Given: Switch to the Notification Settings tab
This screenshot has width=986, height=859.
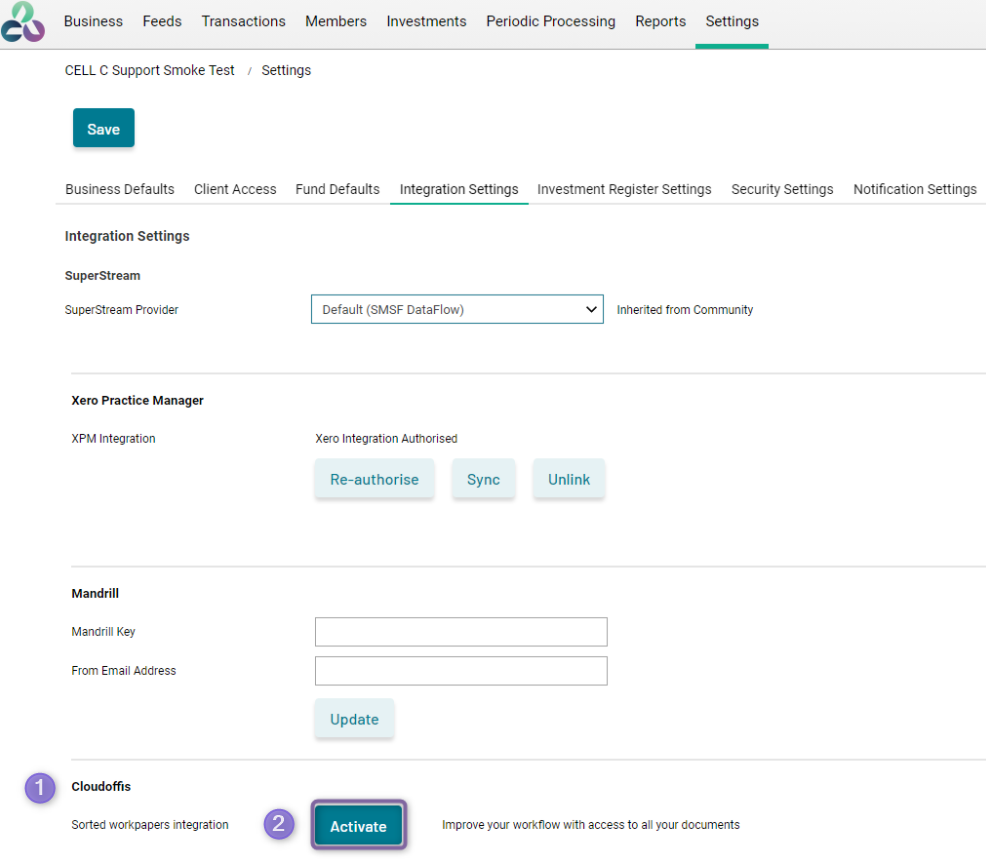Looking at the screenshot, I should (x=915, y=189).
